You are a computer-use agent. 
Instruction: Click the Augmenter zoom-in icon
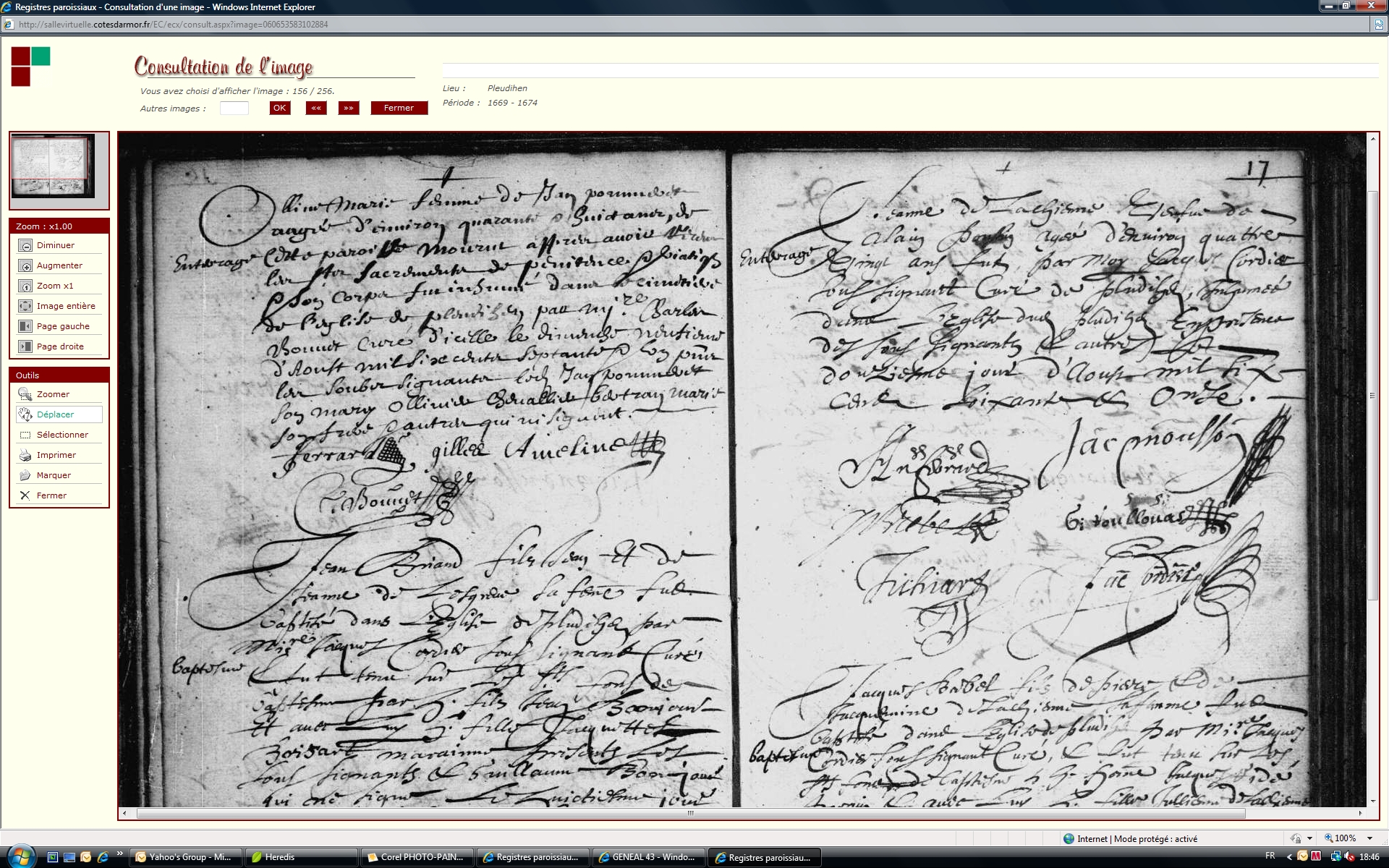pyautogui.click(x=25, y=265)
